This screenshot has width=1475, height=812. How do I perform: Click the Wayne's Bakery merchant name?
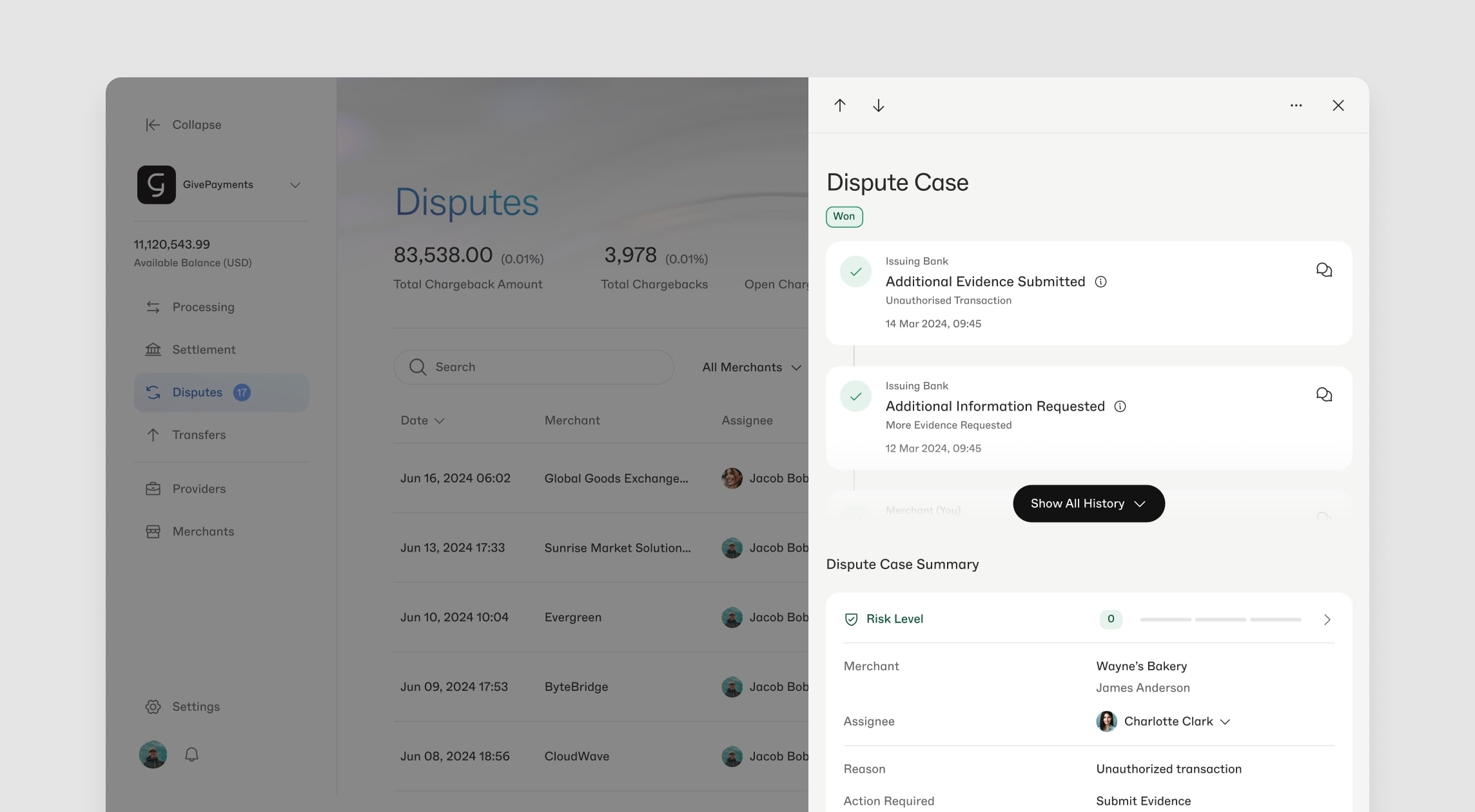coord(1141,666)
